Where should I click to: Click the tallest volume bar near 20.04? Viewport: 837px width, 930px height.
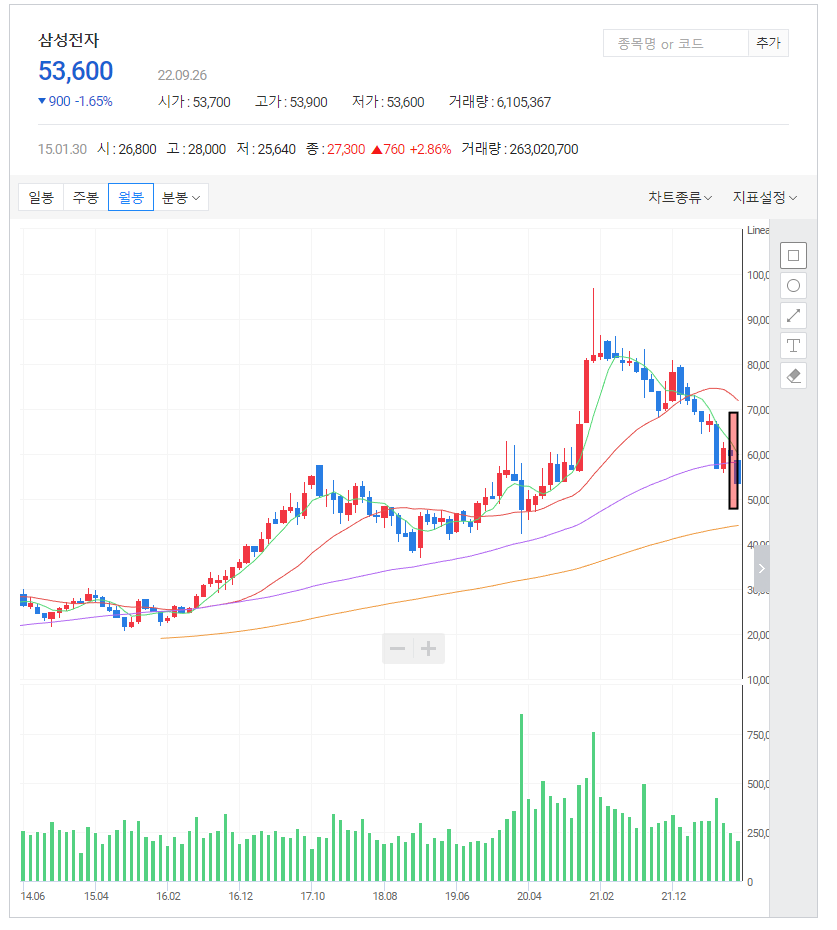coord(521,798)
